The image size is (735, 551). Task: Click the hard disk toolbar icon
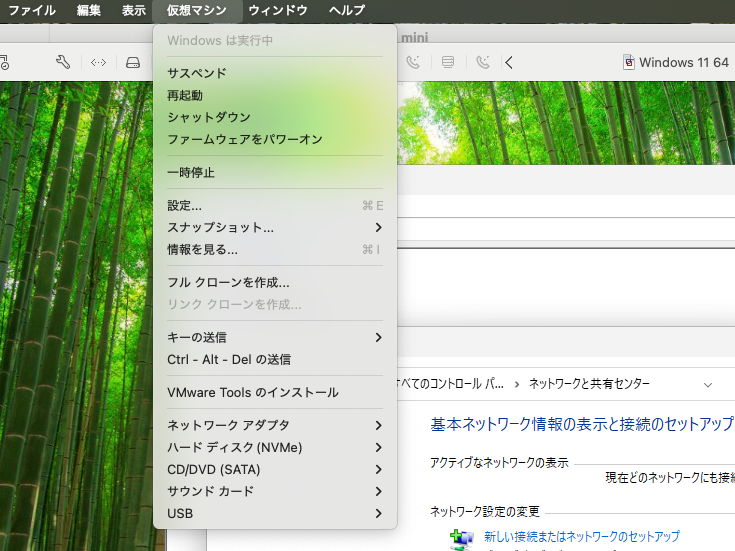(x=133, y=62)
